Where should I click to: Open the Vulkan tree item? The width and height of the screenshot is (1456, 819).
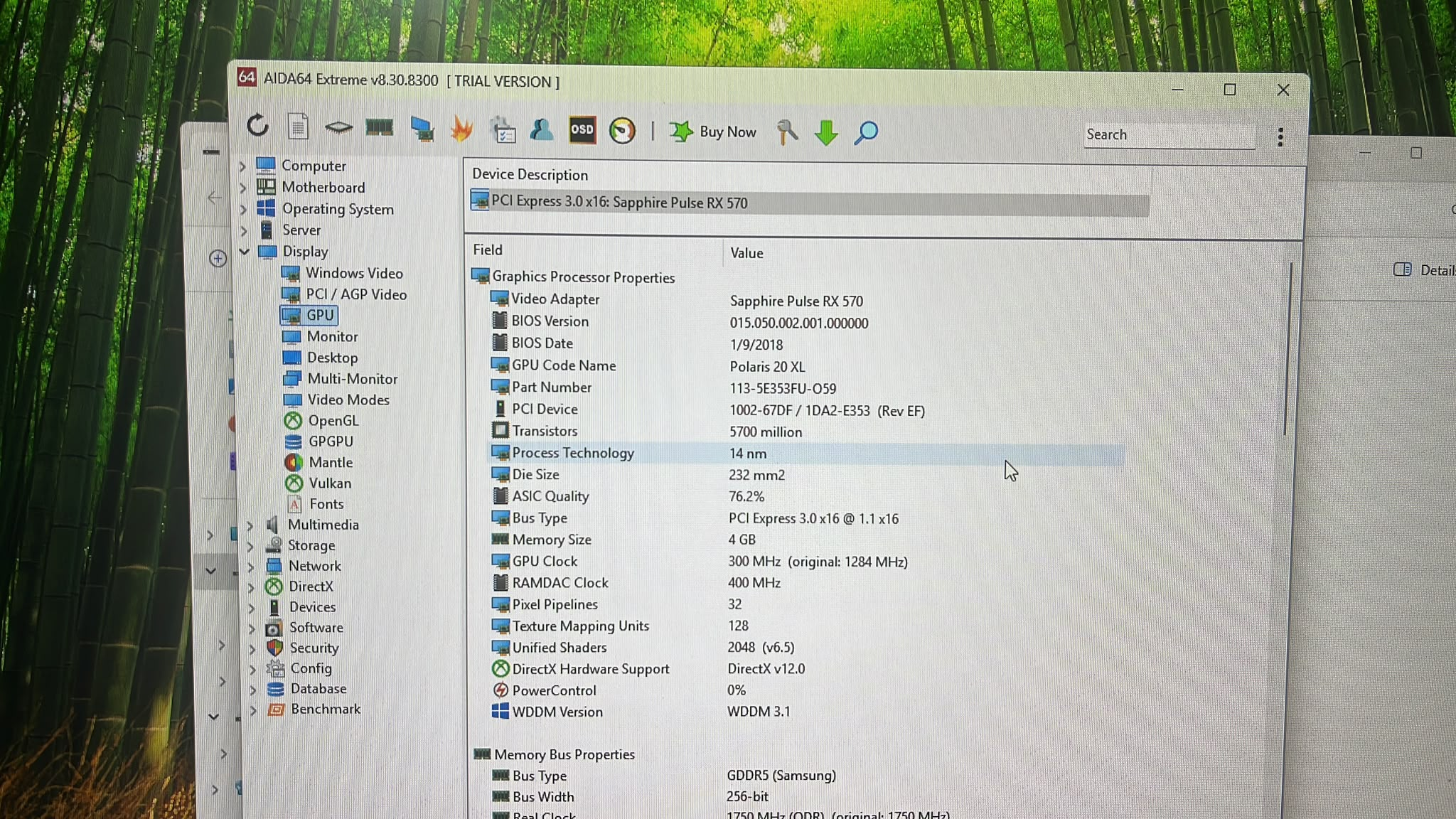tap(318, 483)
